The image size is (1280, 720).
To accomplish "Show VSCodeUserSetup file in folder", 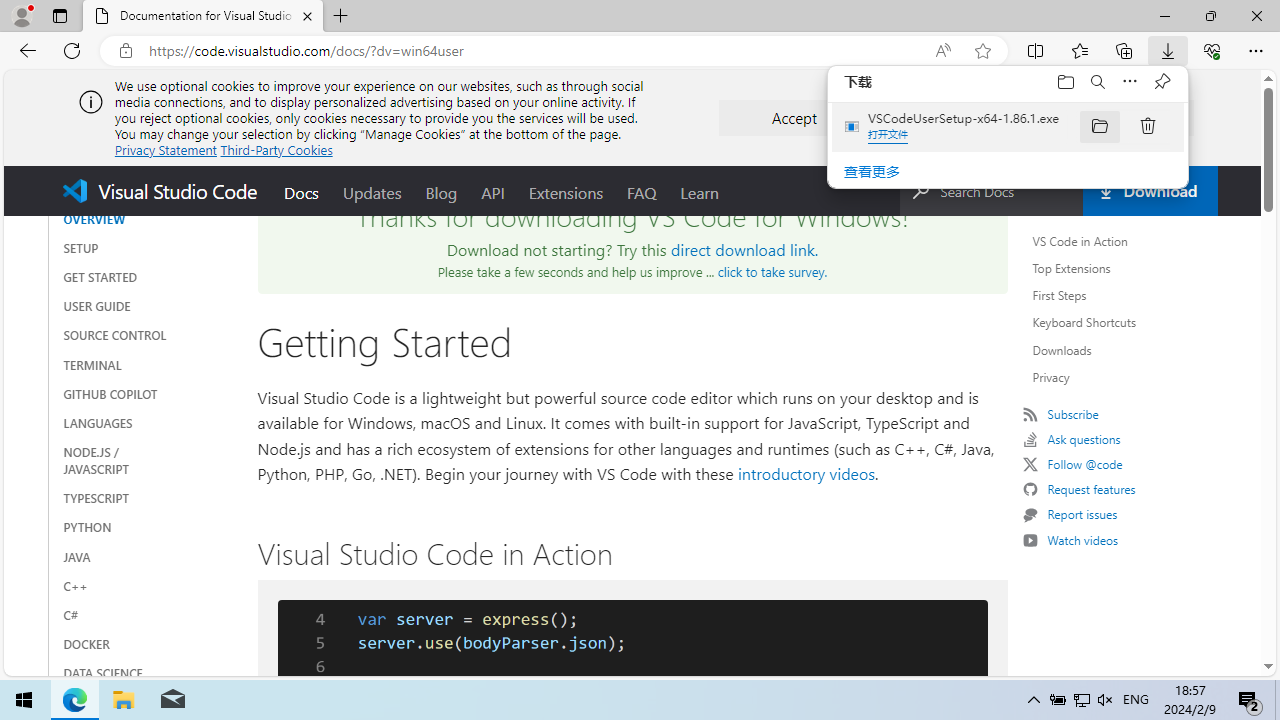I will [x=1100, y=126].
